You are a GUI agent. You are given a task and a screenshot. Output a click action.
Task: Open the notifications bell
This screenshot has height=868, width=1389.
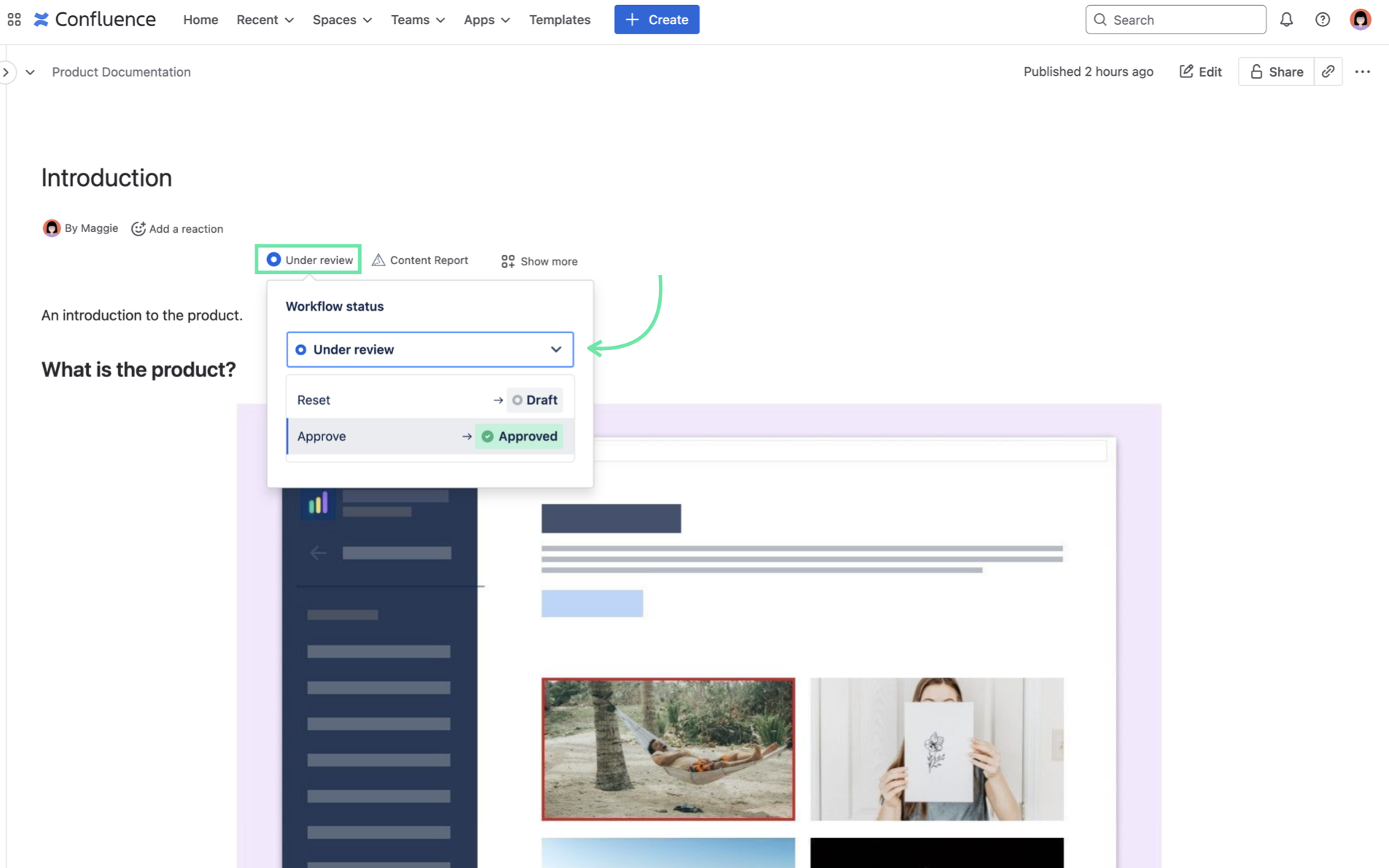click(1286, 20)
